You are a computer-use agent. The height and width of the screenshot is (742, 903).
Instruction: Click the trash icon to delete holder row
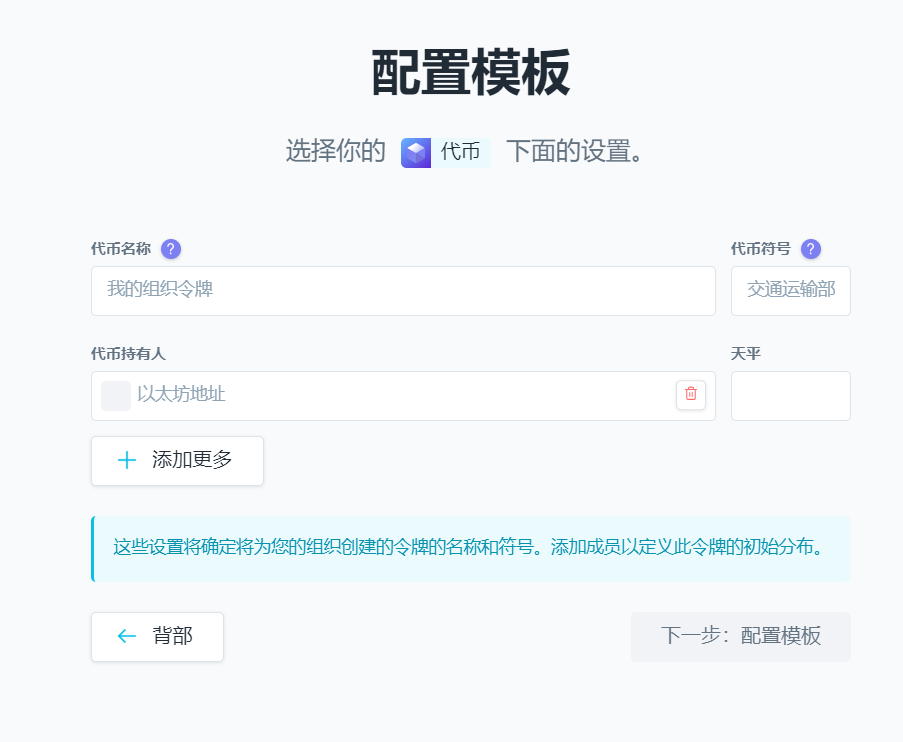point(689,396)
